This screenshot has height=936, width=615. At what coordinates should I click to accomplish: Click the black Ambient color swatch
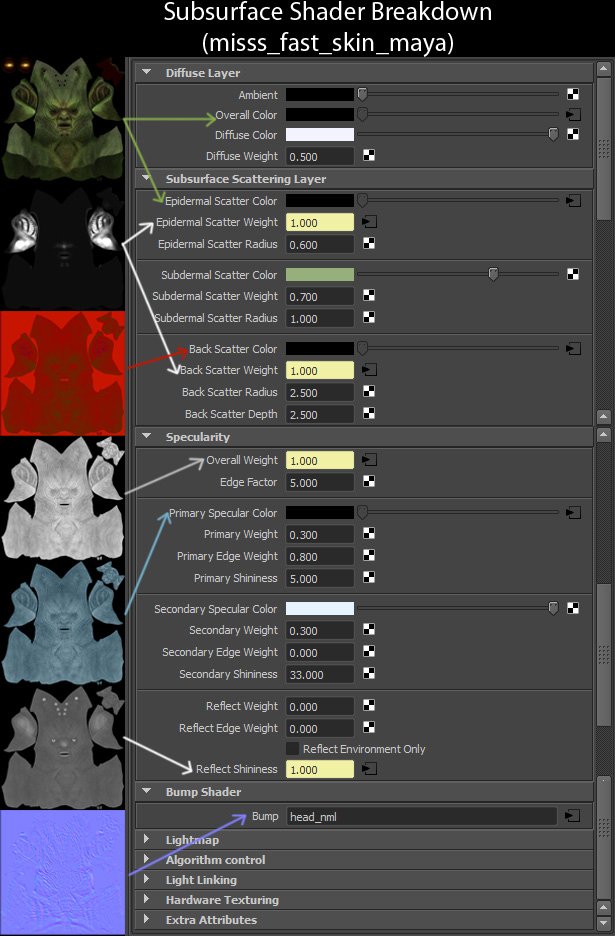pos(319,94)
